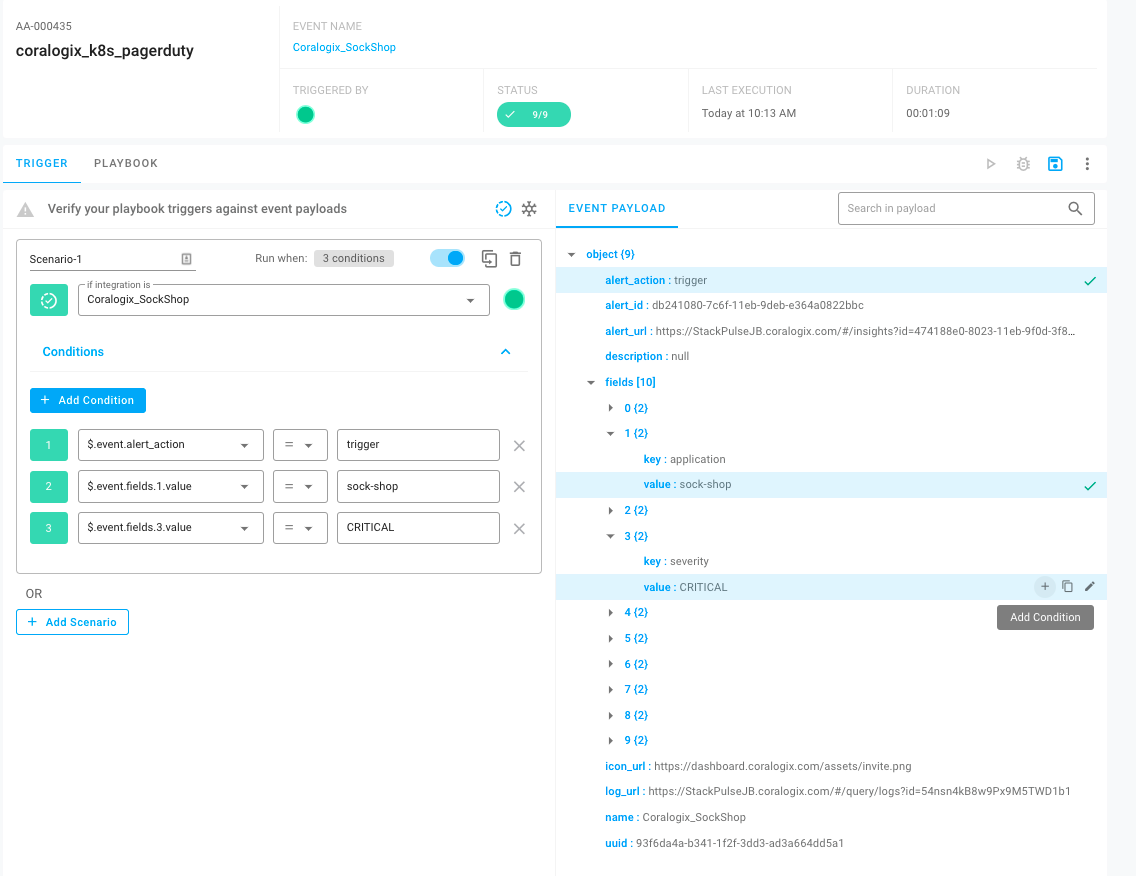The image size is (1136, 876).
Task: Open the debug bug icon
Action: point(1023,164)
